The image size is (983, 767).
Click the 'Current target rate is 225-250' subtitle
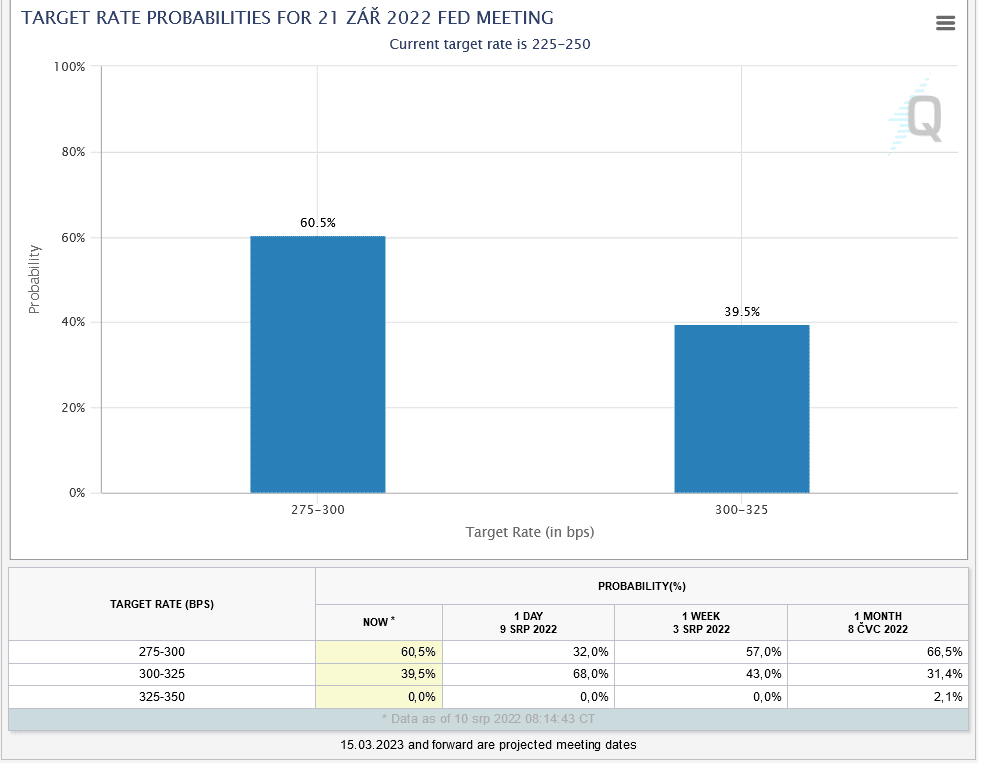pos(490,44)
